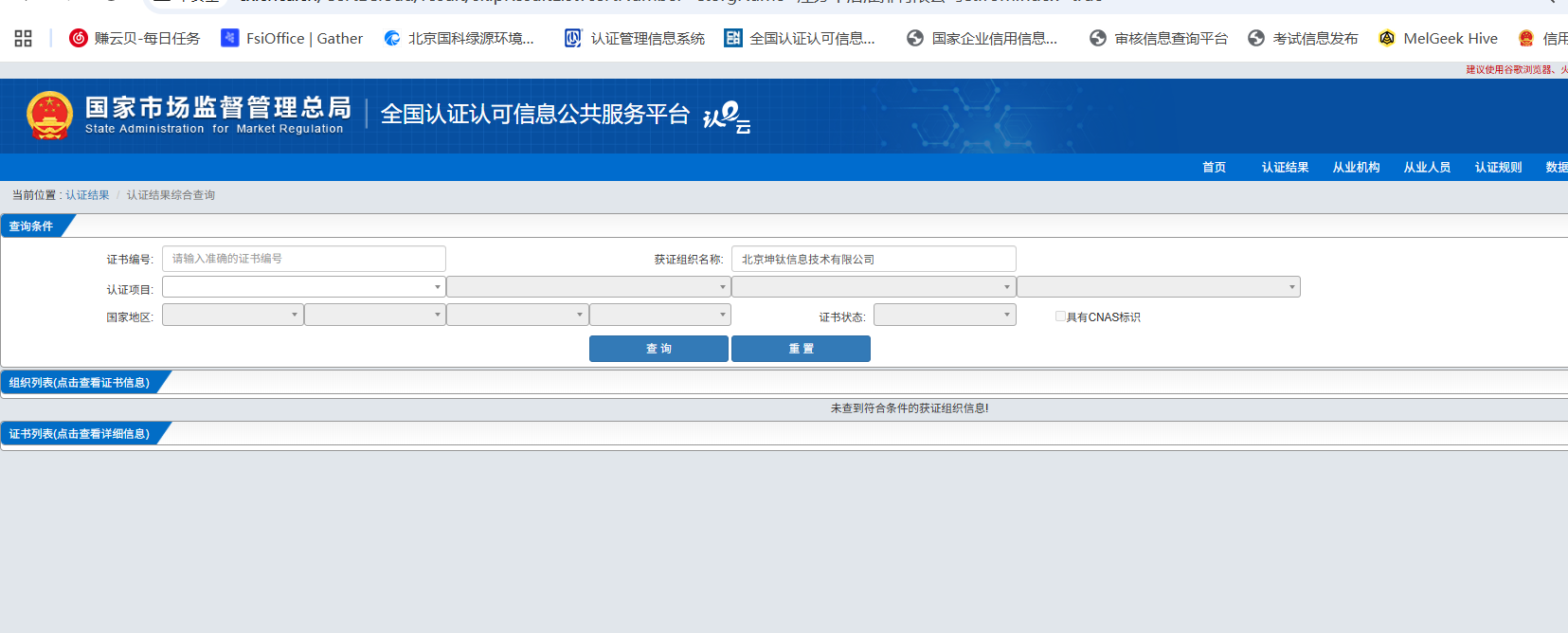Open the 从业机构 menu item
Screen dimensions: 1568x633
click(1356, 168)
